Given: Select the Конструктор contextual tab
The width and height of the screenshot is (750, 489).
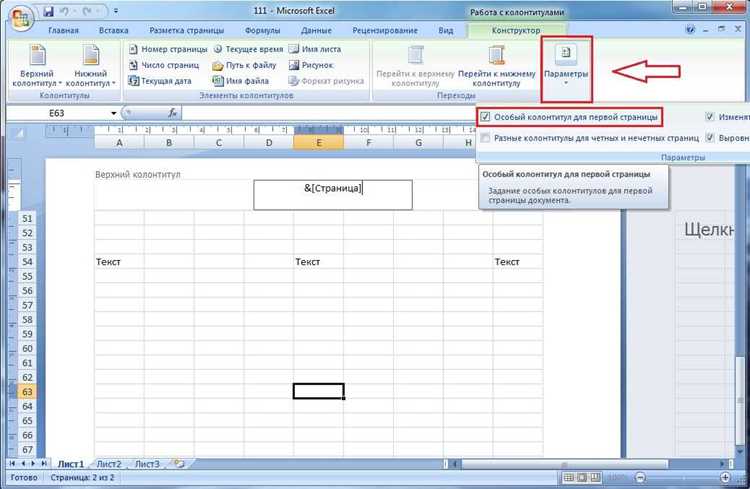Looking at the screenshot, I should coord(516,30).
